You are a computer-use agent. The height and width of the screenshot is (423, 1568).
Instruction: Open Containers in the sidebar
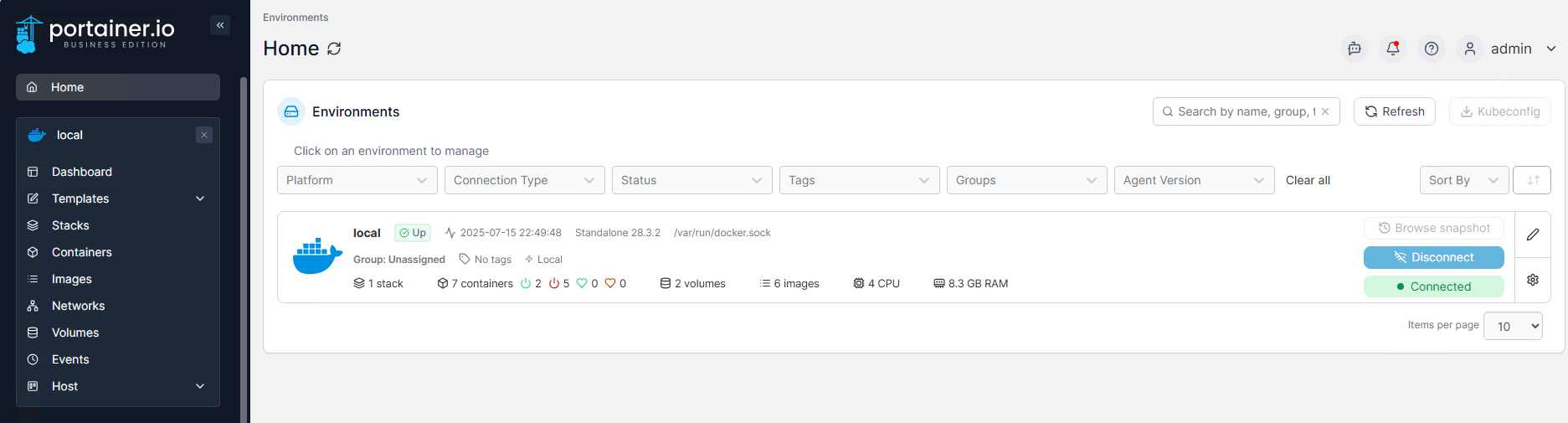(x=81, y=252)
